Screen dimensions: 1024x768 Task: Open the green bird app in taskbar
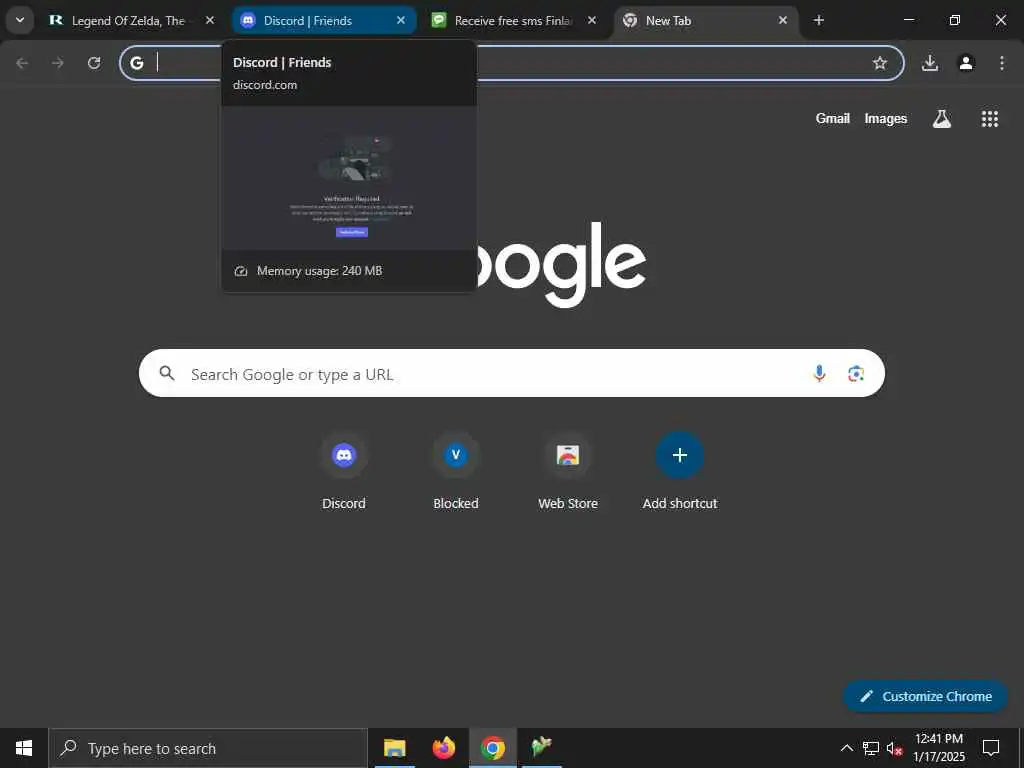point(541,748)
